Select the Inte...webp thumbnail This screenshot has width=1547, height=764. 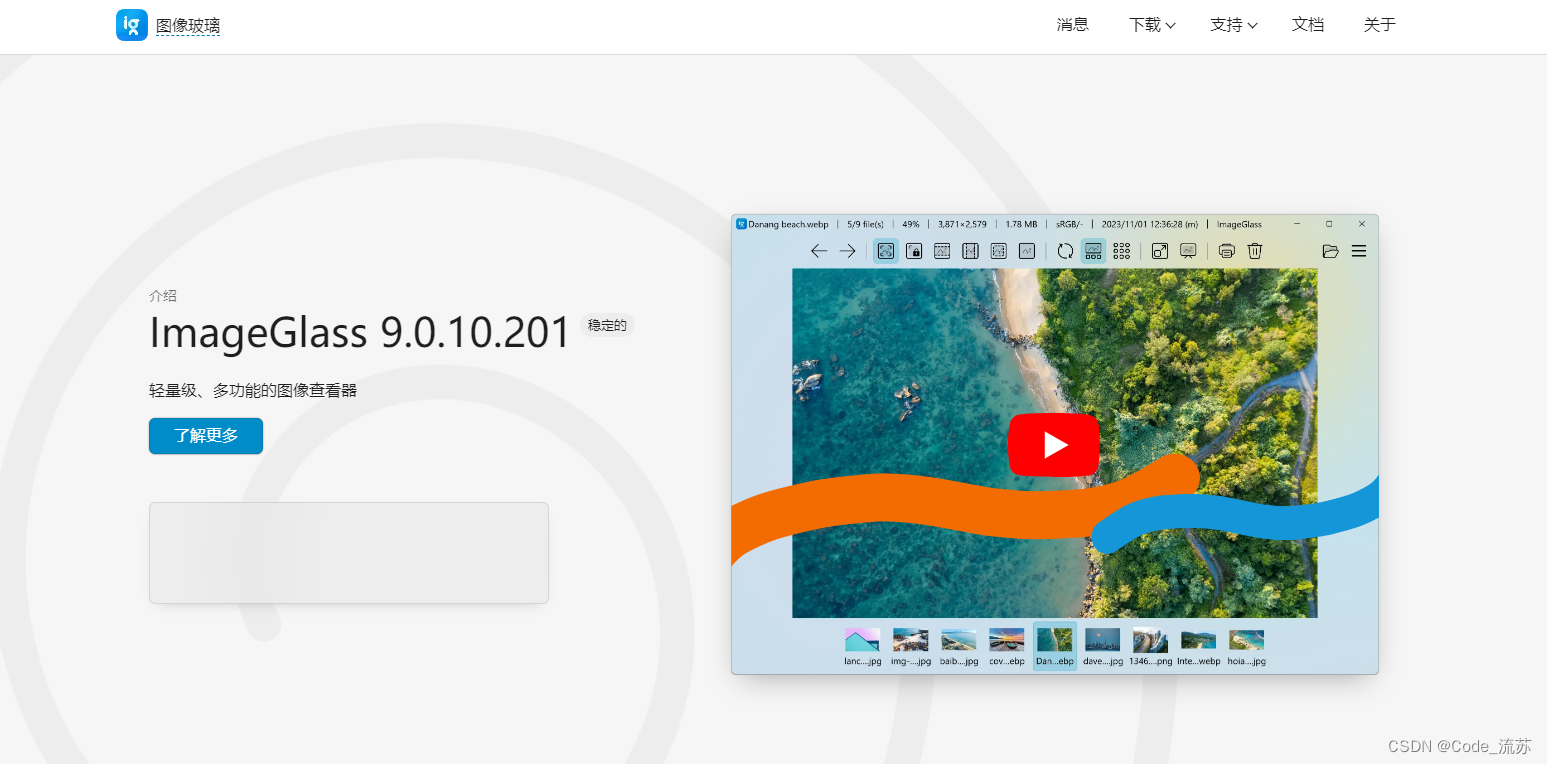pyautogui.click(x=1199, y=646)
